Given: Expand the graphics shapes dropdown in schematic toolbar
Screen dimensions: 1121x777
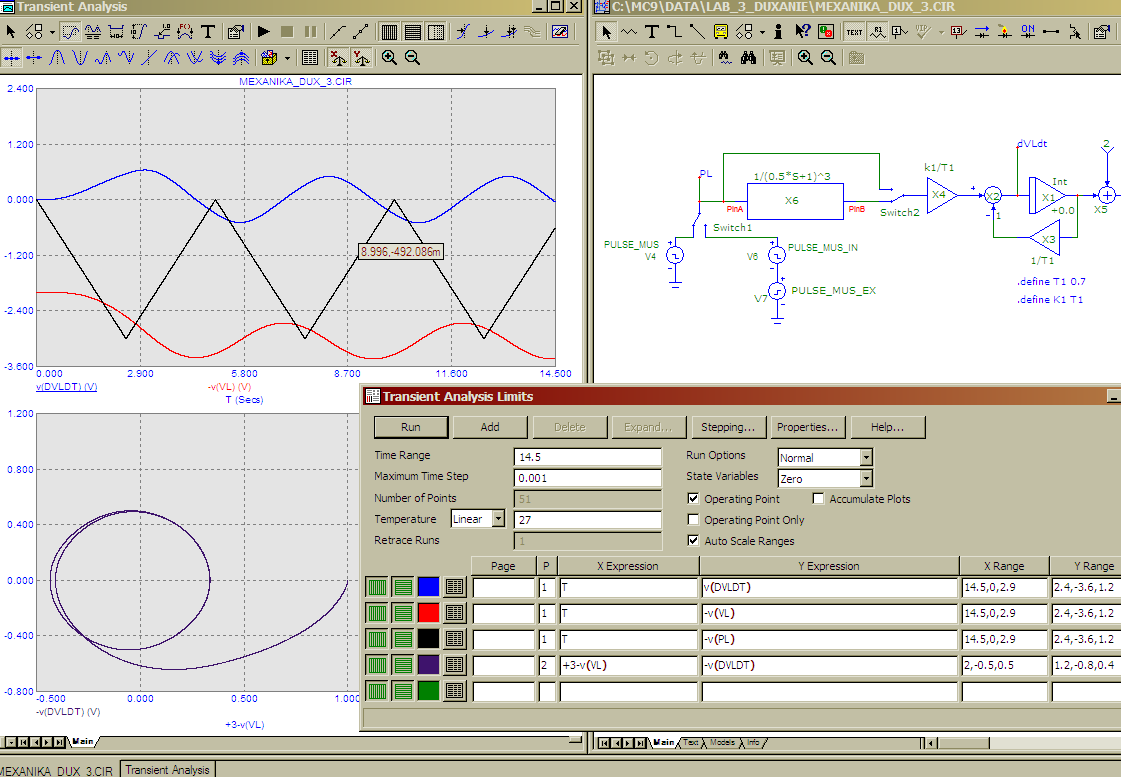Looking at the screenshot, I should [x=762, y=31].
